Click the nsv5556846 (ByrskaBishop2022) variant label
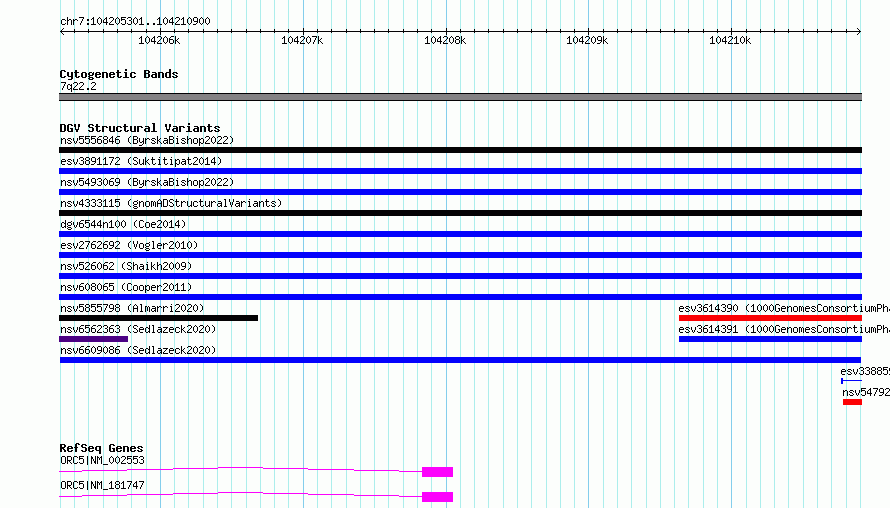Image resolution: width=890 pixels, height=508 pixels. pos(147,140)
